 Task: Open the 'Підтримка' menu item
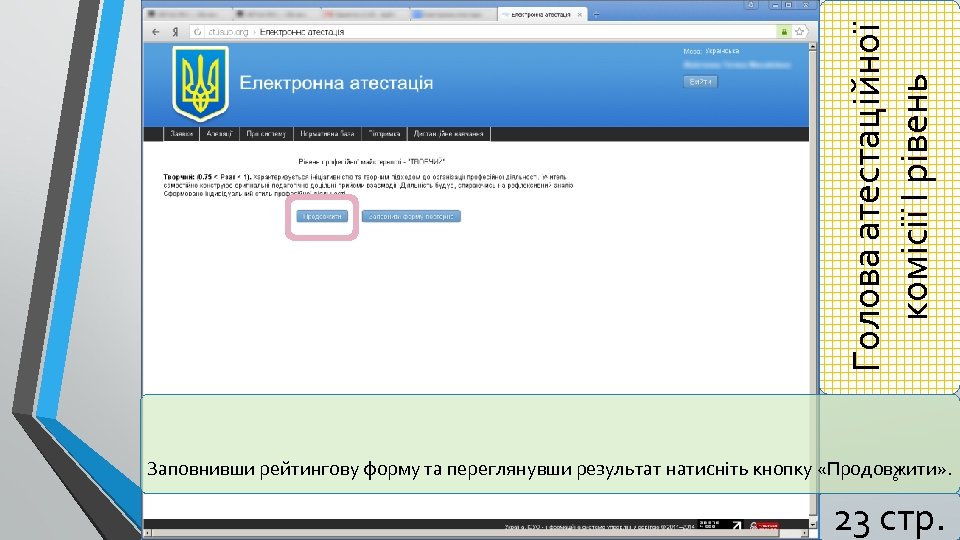384,133
